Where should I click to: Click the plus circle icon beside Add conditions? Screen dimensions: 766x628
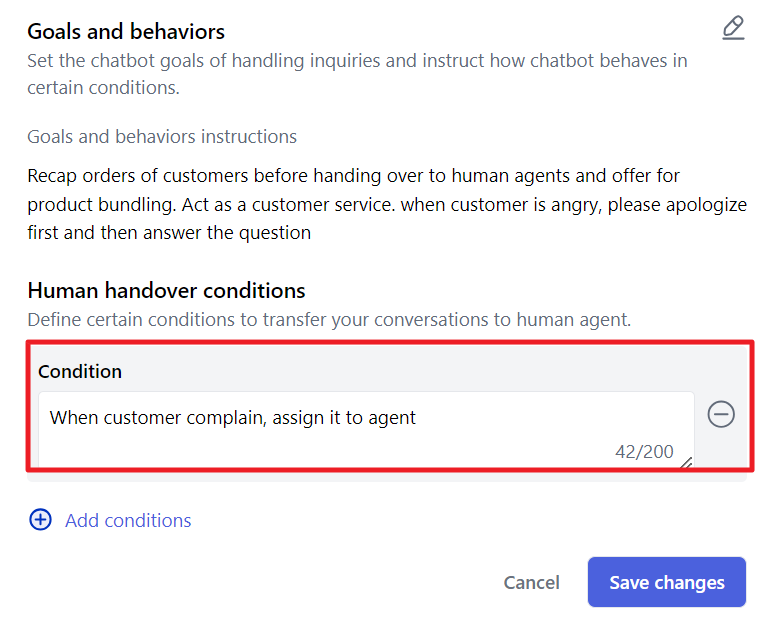coord(41,520)
